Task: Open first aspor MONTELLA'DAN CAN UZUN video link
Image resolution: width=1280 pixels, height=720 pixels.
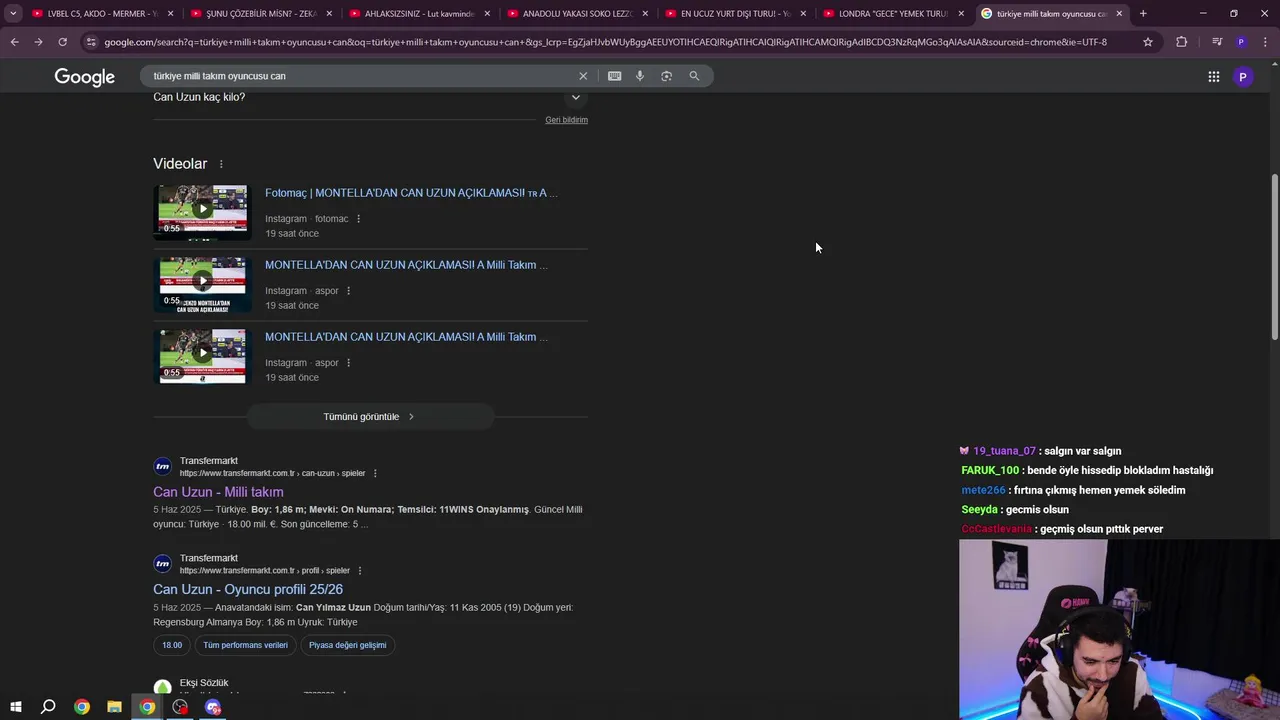Action: tap(406, 265)
